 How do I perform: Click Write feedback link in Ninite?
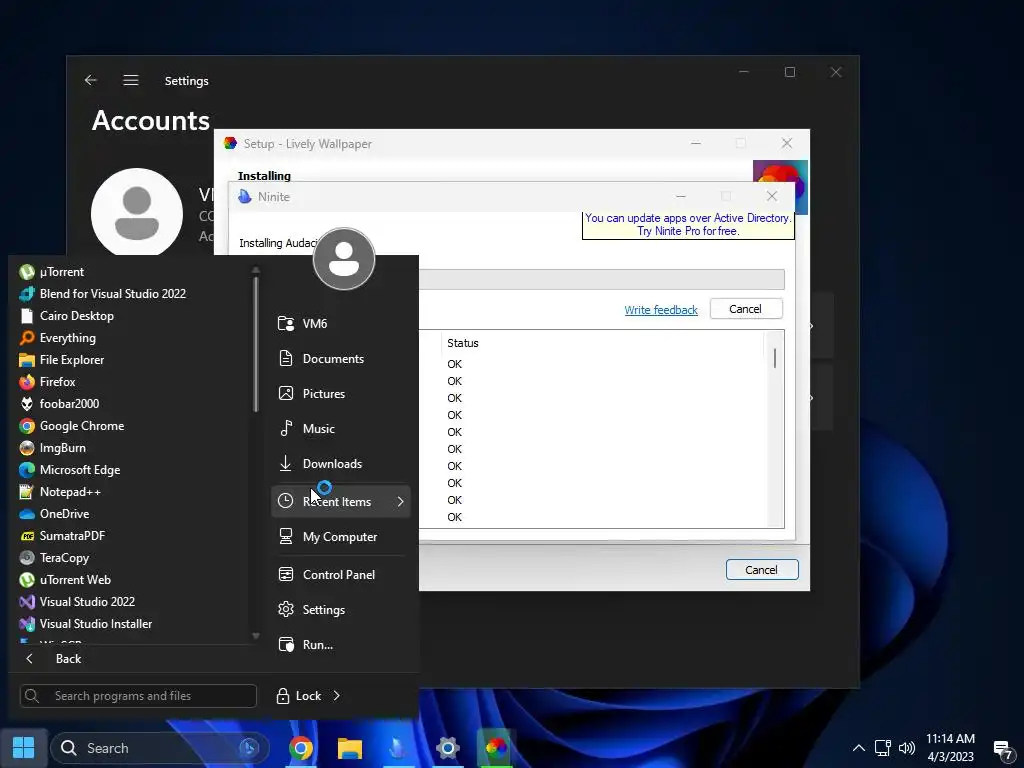tap(661, 310)
